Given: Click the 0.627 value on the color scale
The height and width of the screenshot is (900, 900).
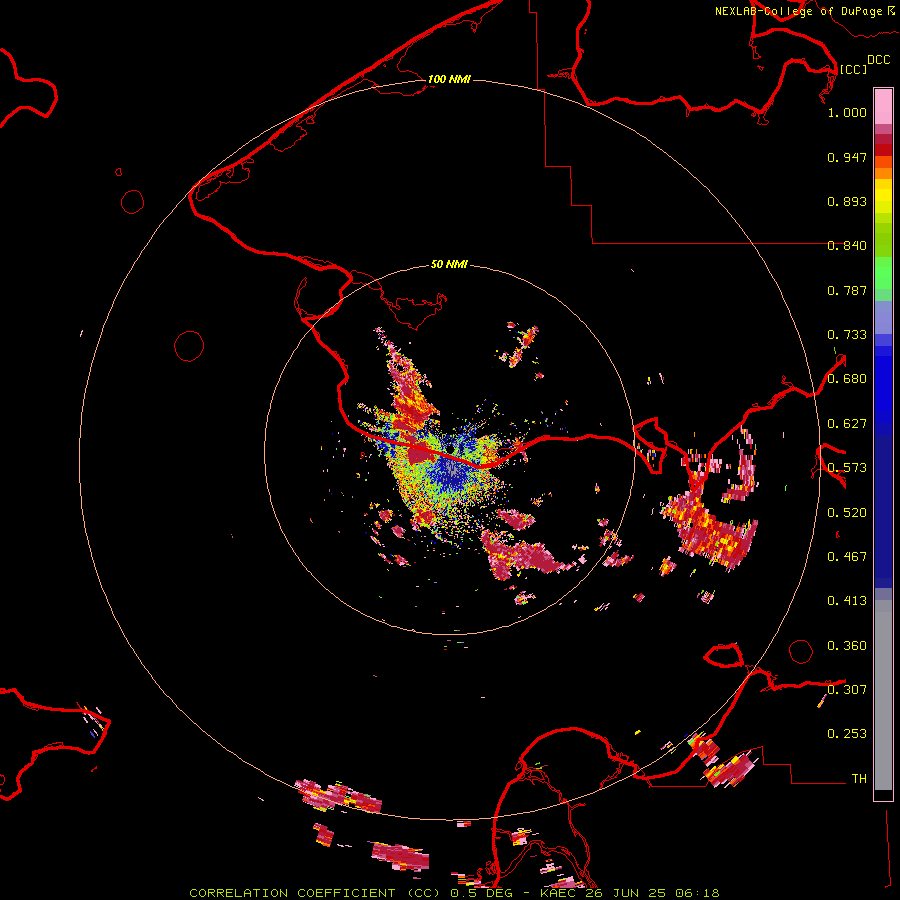Looking at the screenshot, I should (x=847, y=424).
